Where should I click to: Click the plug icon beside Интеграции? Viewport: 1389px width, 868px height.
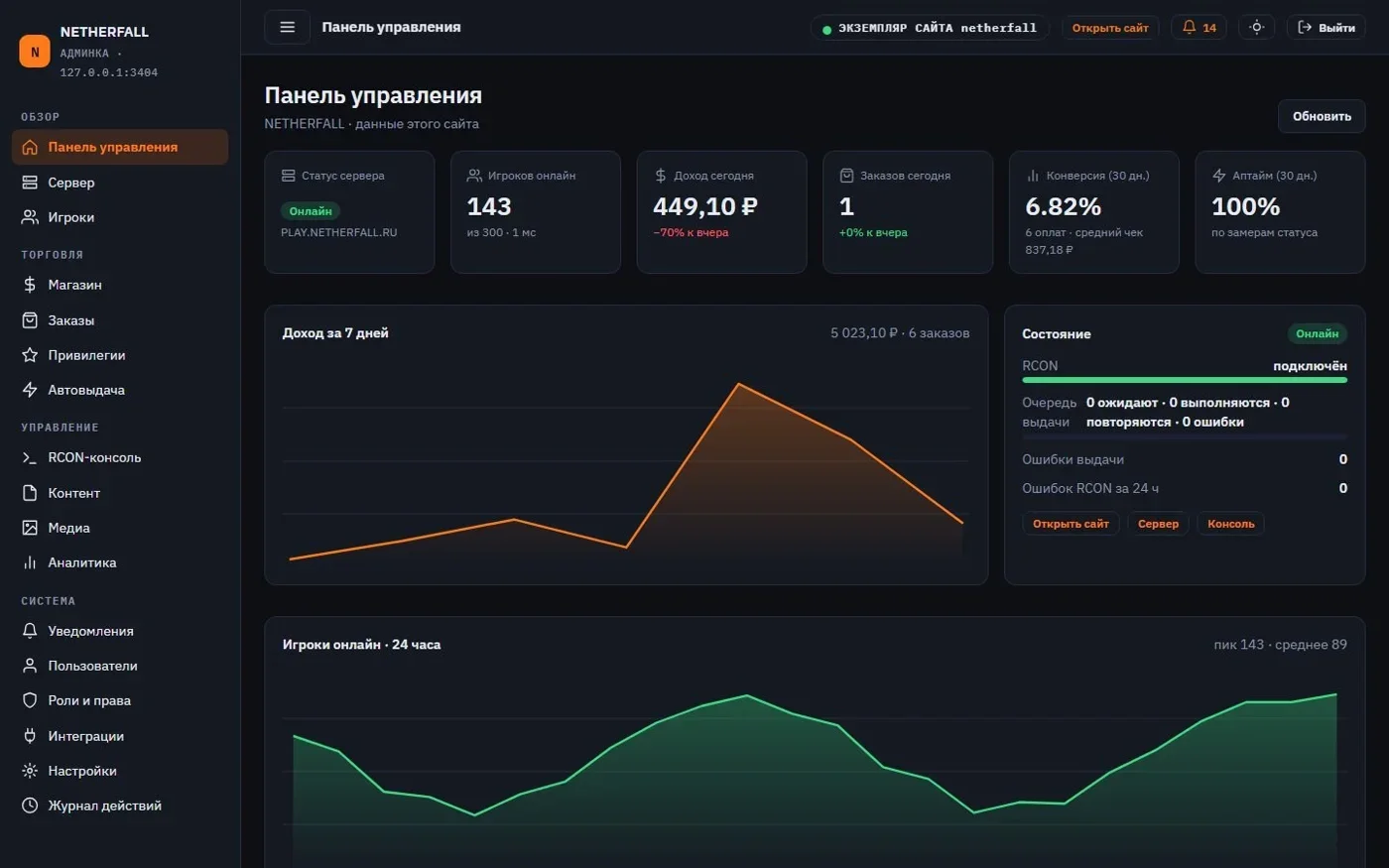coord(30,736)
